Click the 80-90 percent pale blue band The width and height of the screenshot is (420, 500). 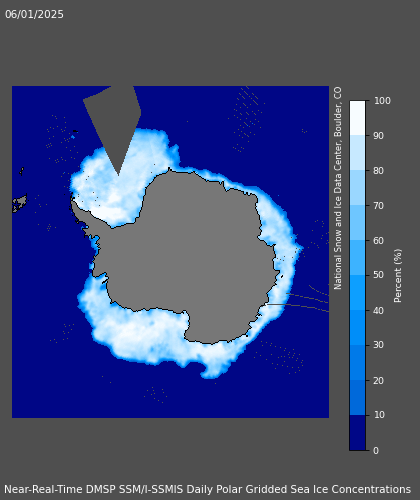point(357,153)
